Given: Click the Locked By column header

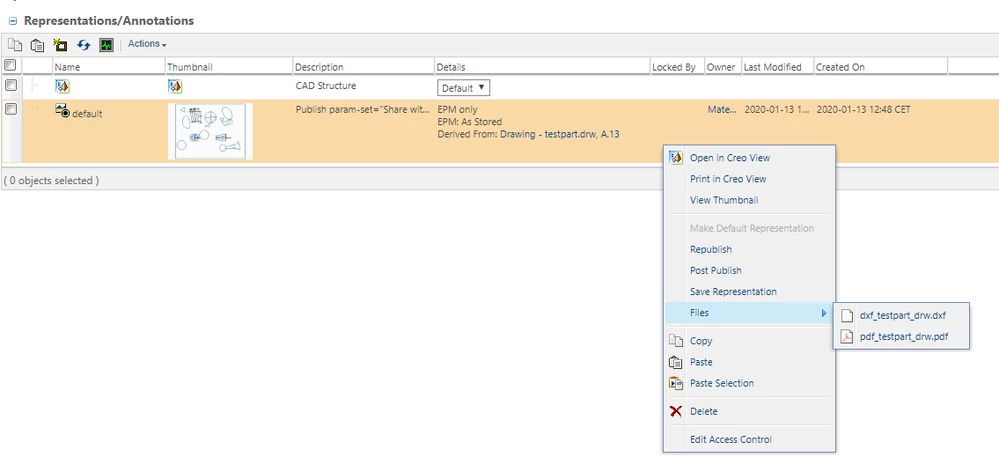Looking at the screenshot, I should 674,67.
